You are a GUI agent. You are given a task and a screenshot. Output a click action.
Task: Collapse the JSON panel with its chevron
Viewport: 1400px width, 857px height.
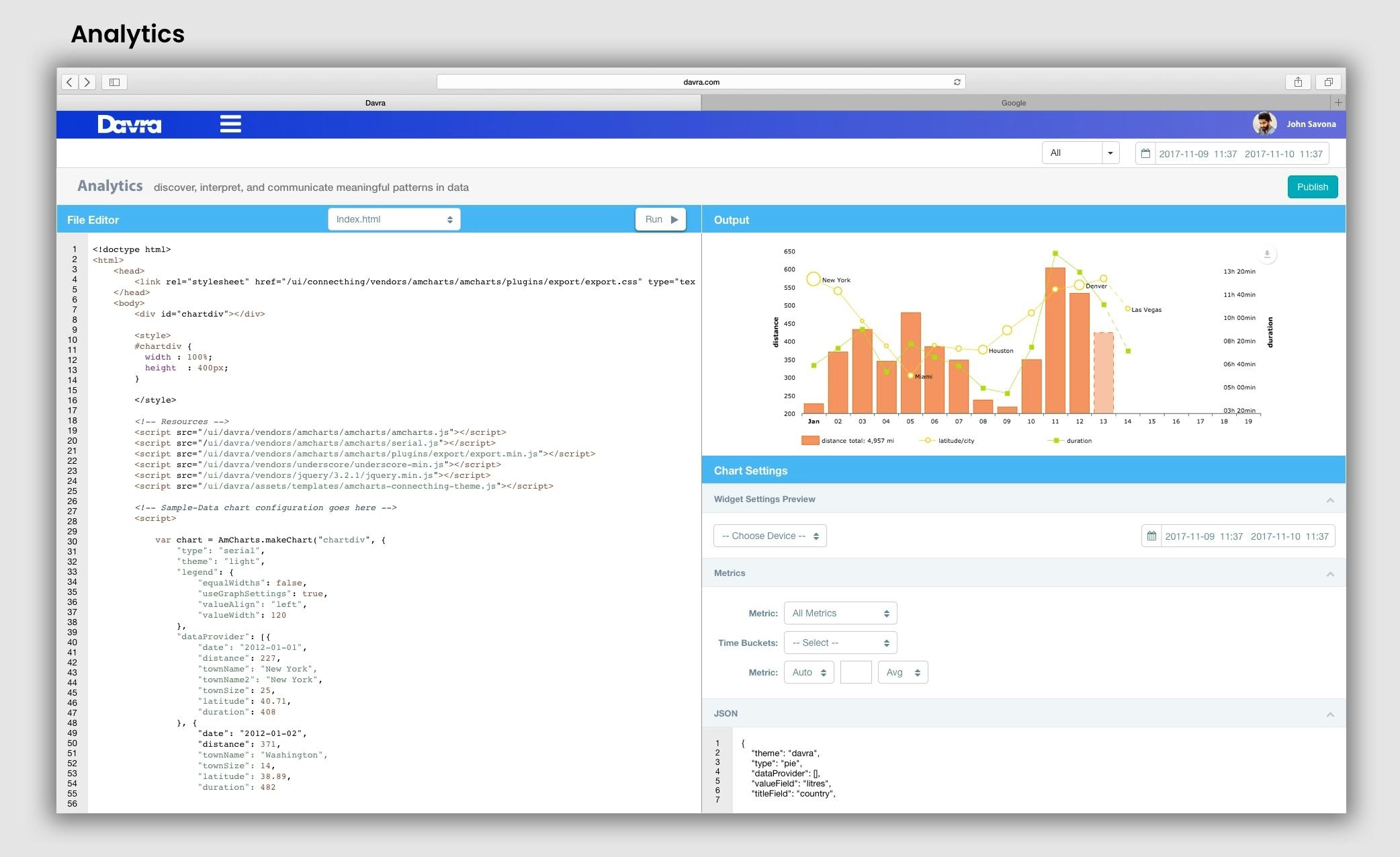[x=1329, y=713]
